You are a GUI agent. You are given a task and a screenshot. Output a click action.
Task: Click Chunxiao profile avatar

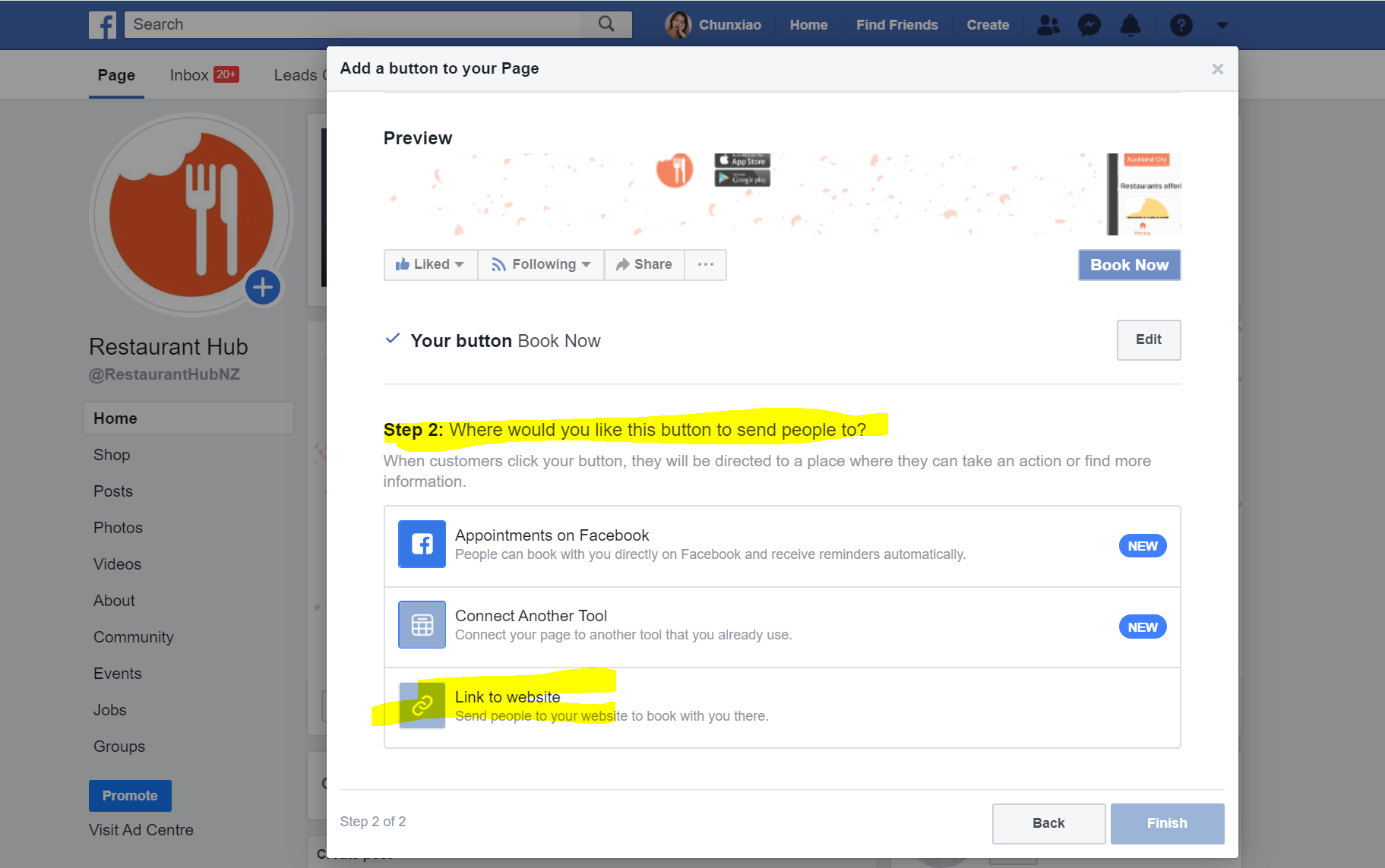pyautogui.click(x=678, y=25)
